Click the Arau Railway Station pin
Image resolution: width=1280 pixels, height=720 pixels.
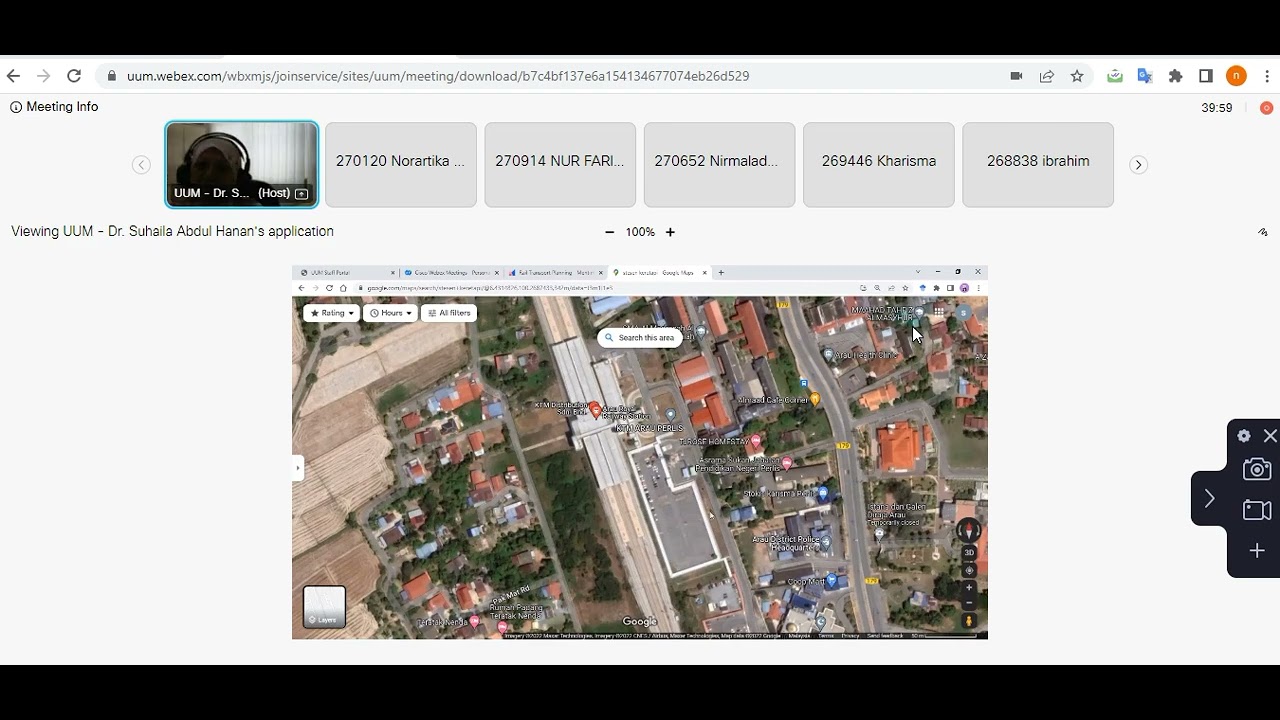tap(596, 410)
